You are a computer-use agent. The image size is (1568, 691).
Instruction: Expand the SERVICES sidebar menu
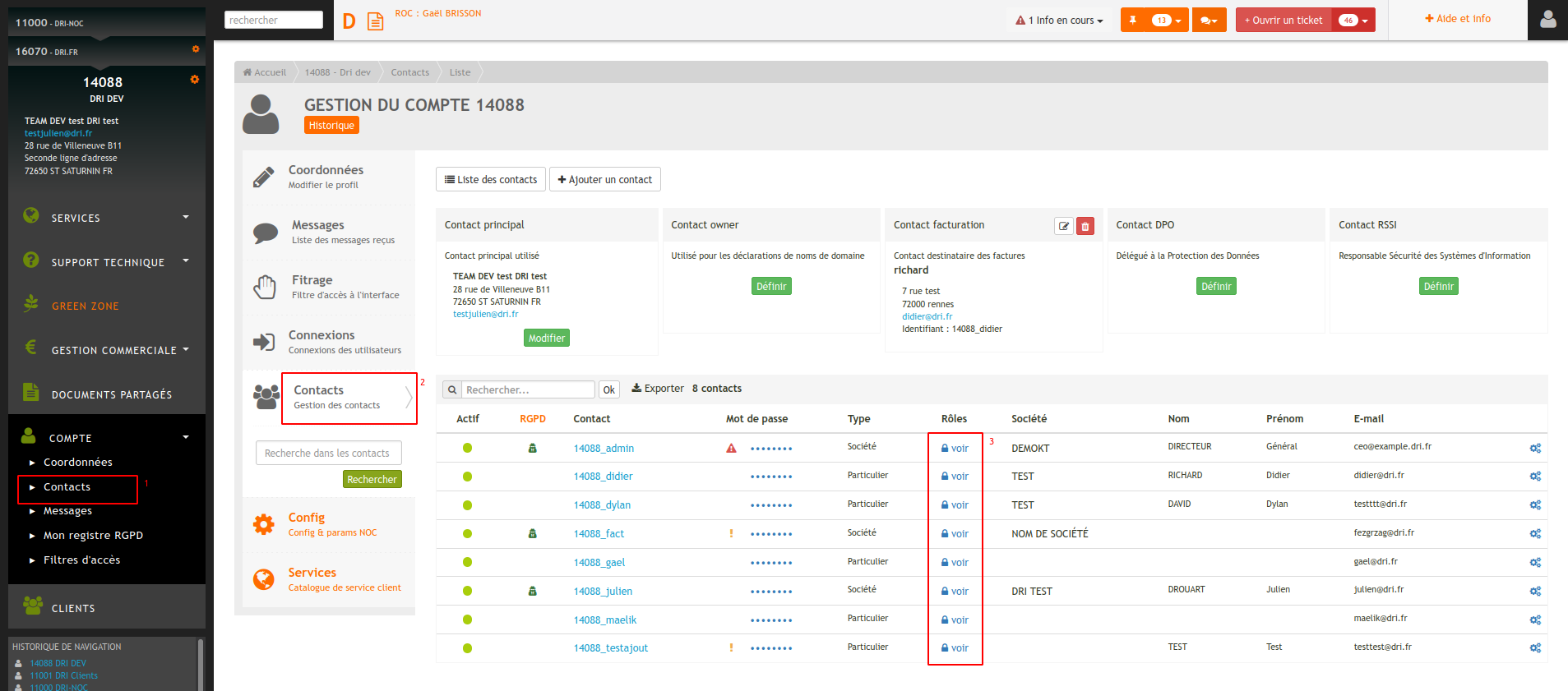107,218
